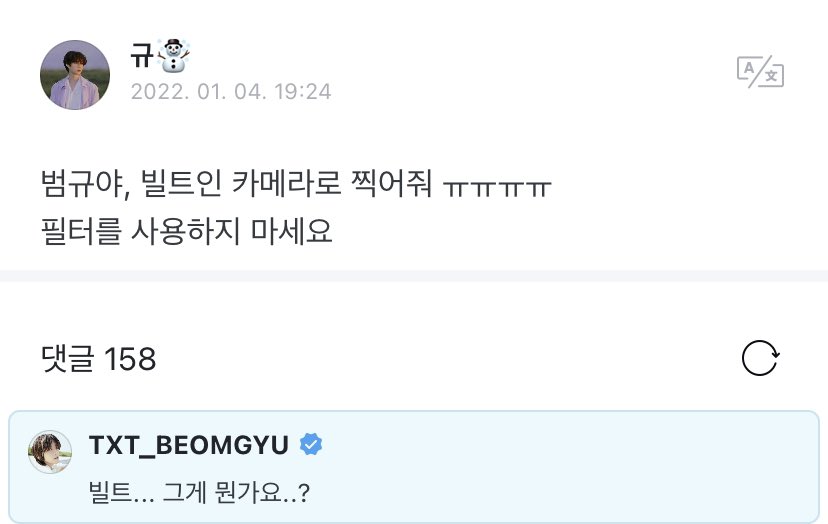
Task: Tap the 댓글 158 comments header
Action: 99,359
